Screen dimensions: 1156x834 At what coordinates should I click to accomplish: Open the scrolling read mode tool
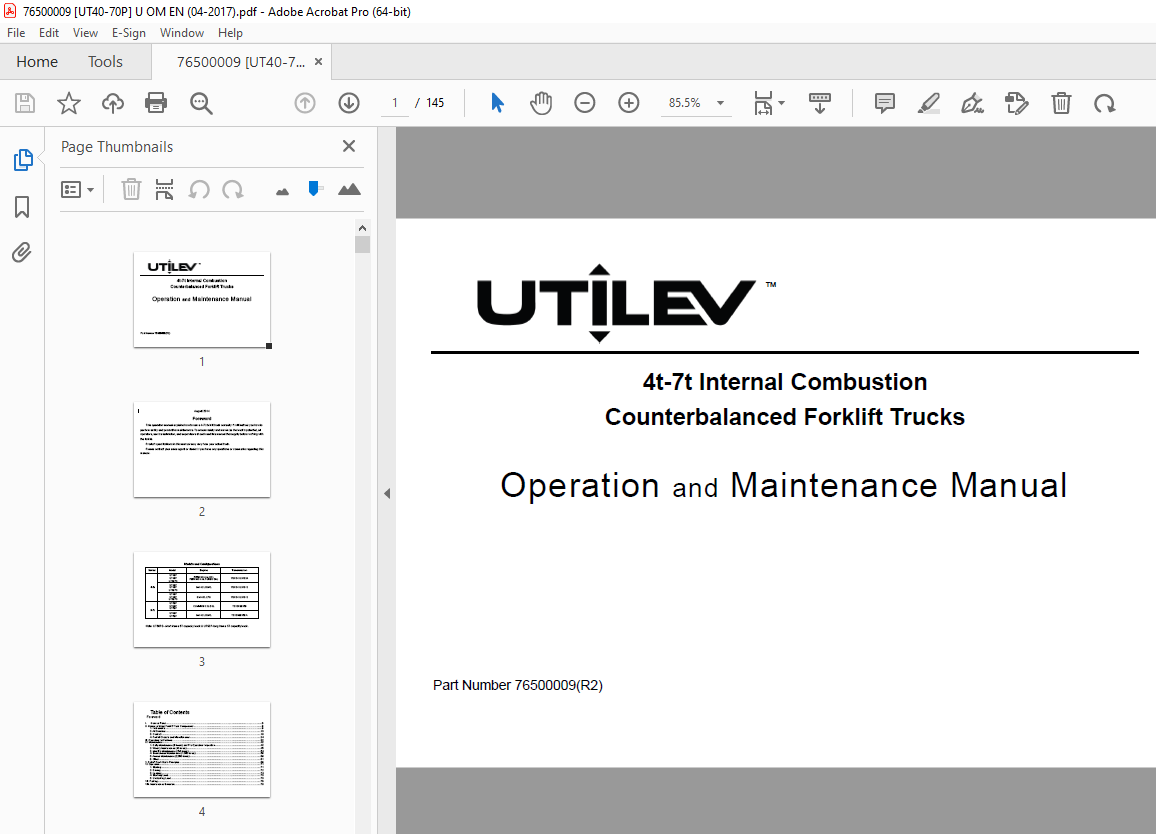click(x=820, y=103)
